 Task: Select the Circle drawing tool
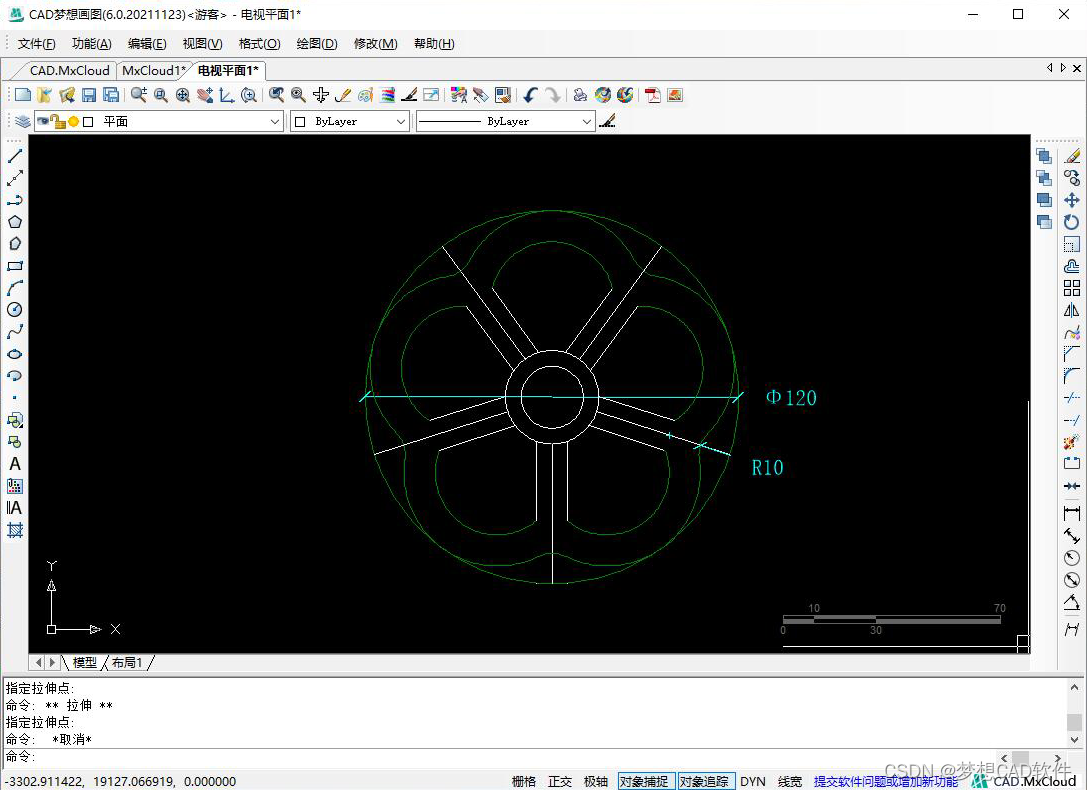click(x=15, y=310)
